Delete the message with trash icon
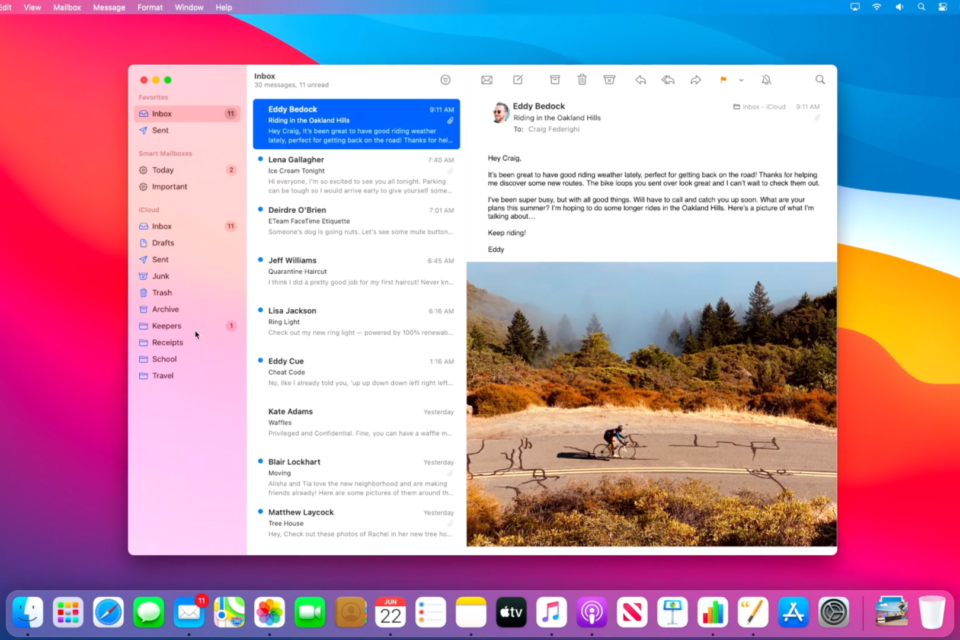The height and width of the screenshot is (640, 960). coord(582,80)
